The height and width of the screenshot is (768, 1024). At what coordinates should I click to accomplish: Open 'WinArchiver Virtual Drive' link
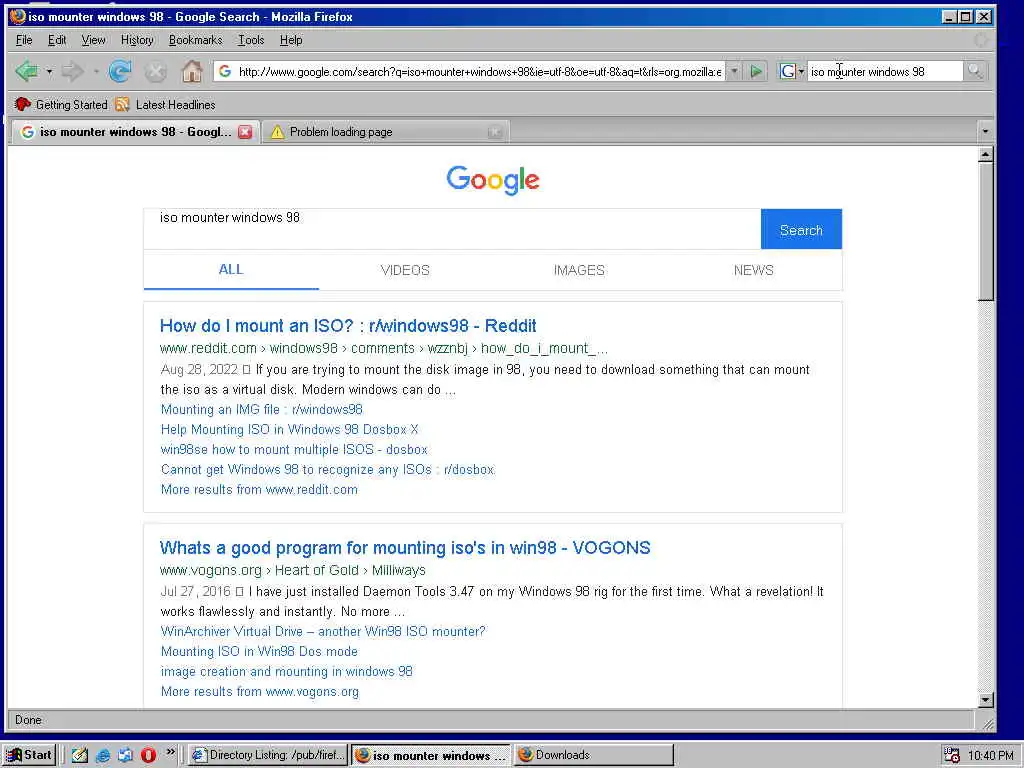pyautogui.click(x=323, y=632)
